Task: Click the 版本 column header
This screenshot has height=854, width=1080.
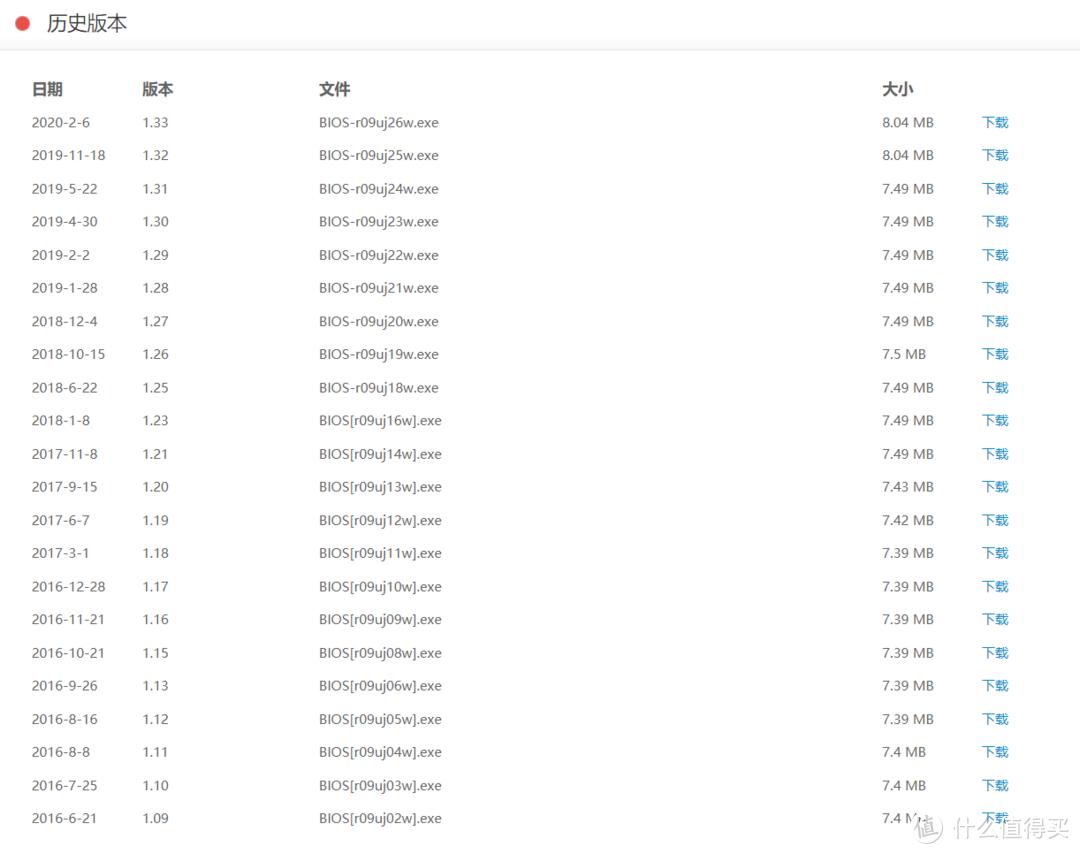Action: 157,90
